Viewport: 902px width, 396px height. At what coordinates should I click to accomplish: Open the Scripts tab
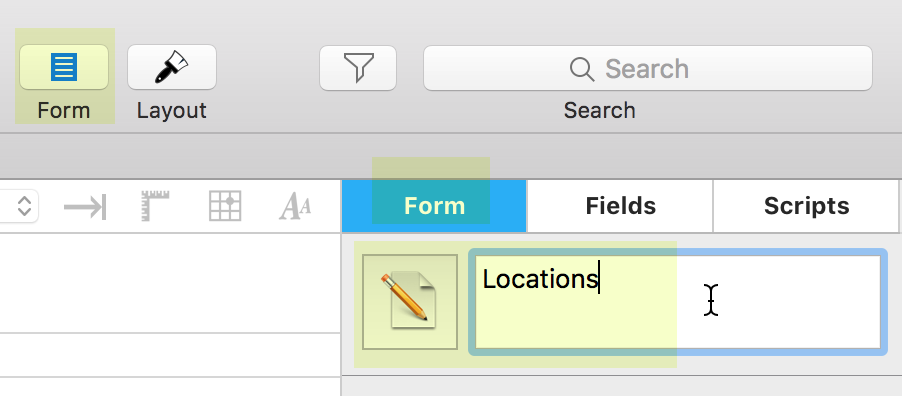point(806,206)
